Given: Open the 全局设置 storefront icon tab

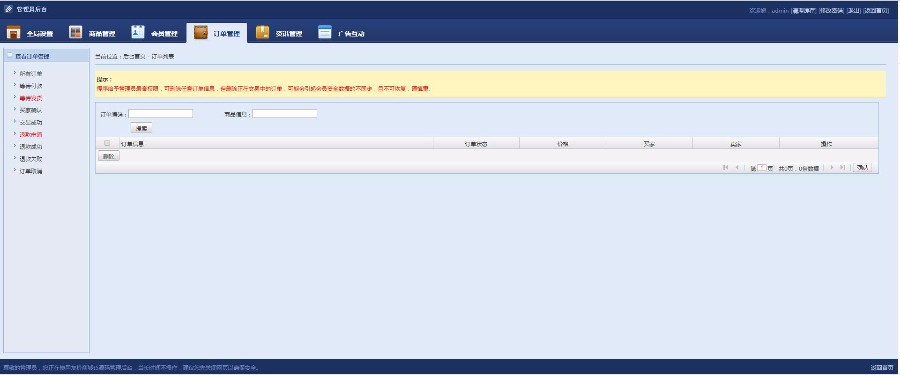Looking at the screenshot, I should click(30, 33).
